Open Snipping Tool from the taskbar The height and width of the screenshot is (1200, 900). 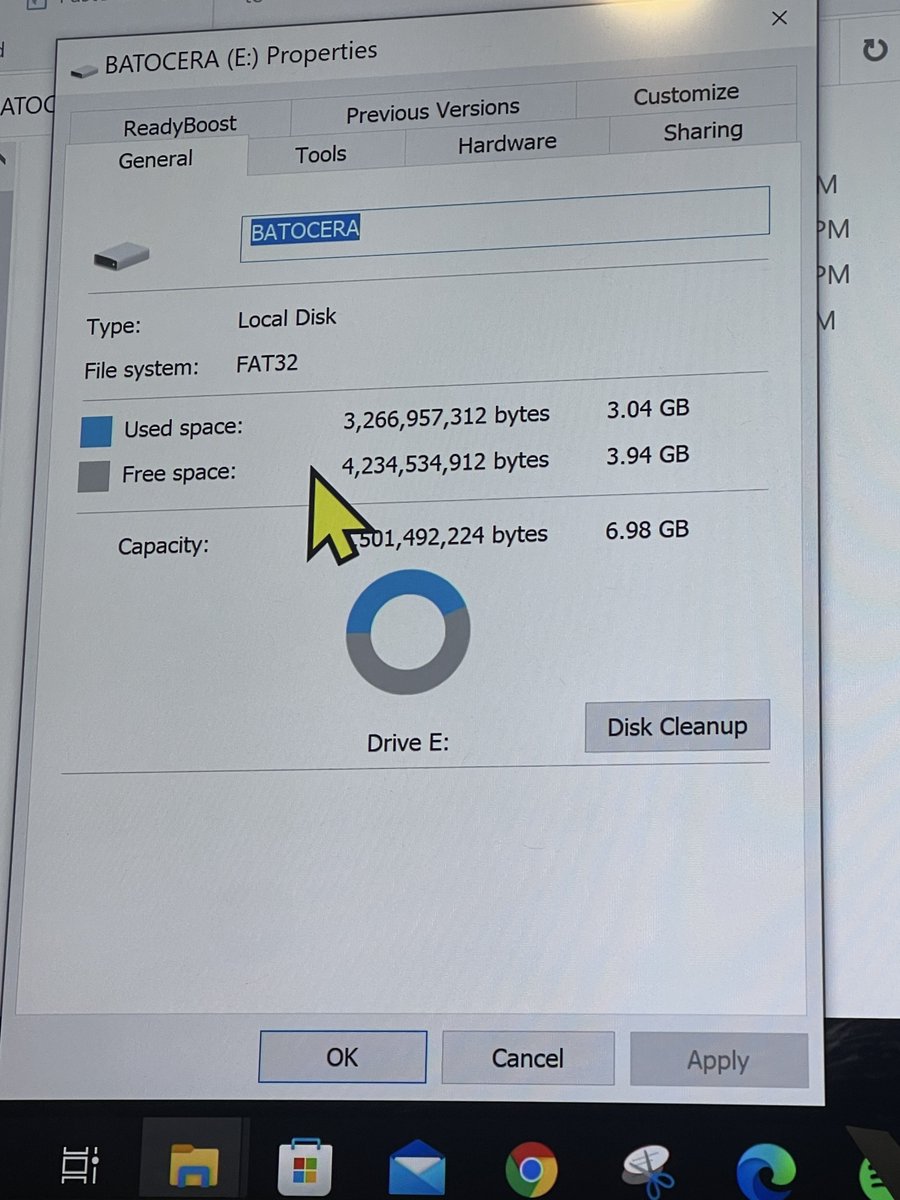[650, 1170]
